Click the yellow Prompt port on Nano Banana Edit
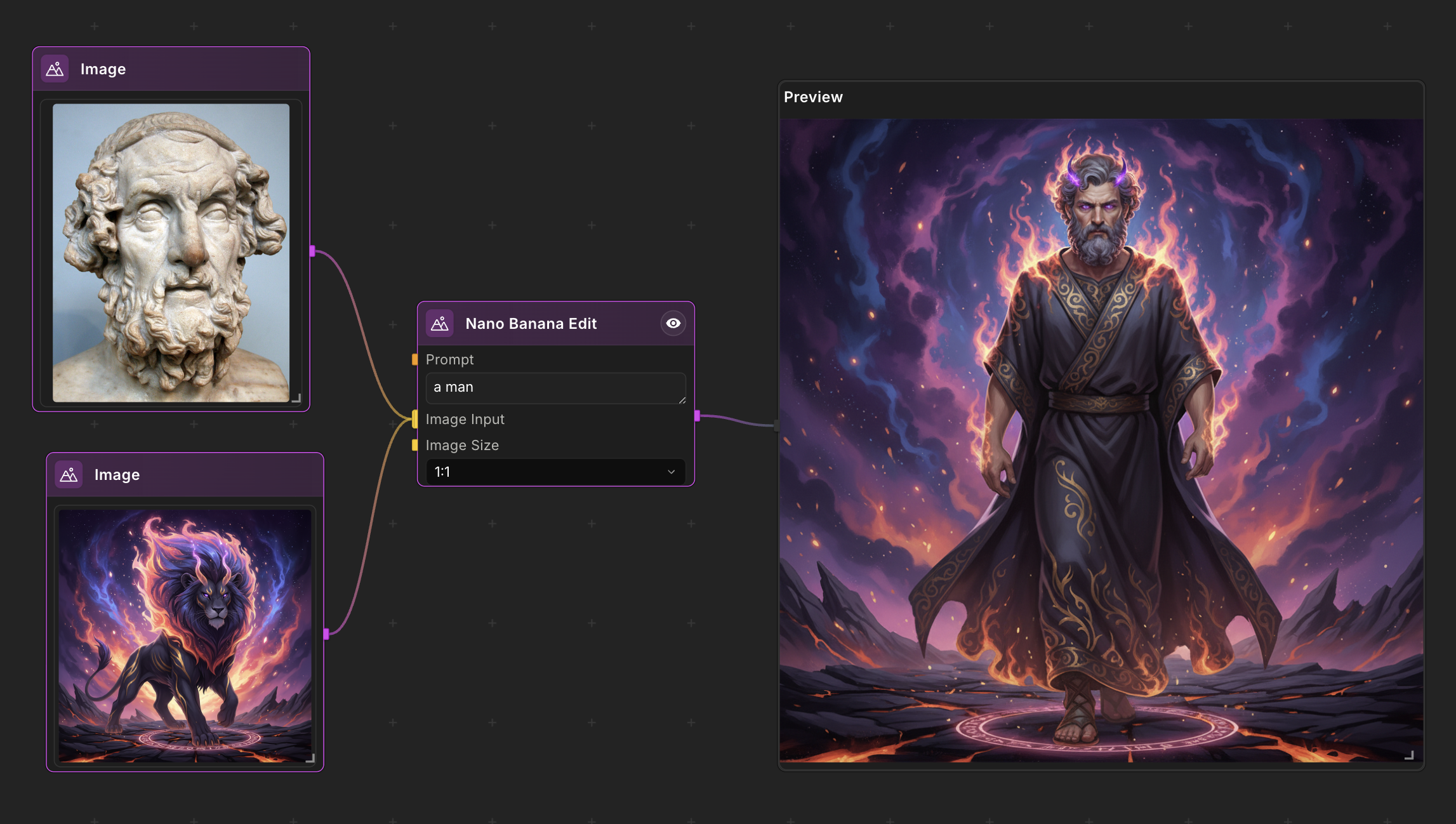 coord(415,359)
